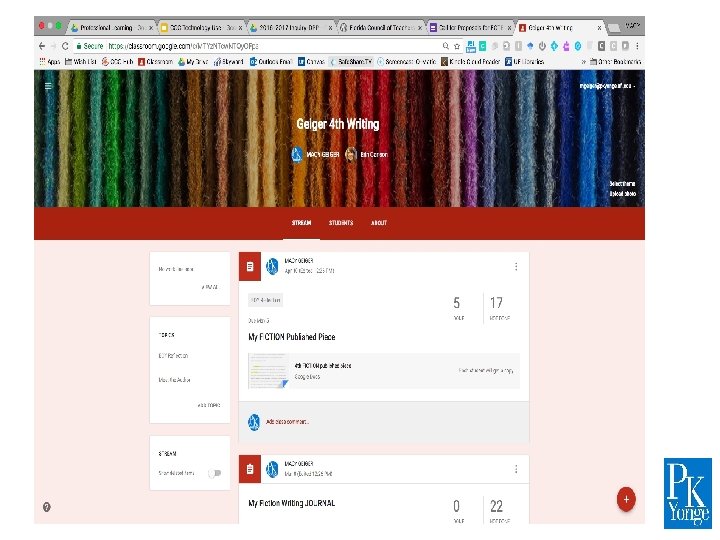Reload the page with the refresh icon
Viewport: 720px width, 540px height.
tap(65, 46)
